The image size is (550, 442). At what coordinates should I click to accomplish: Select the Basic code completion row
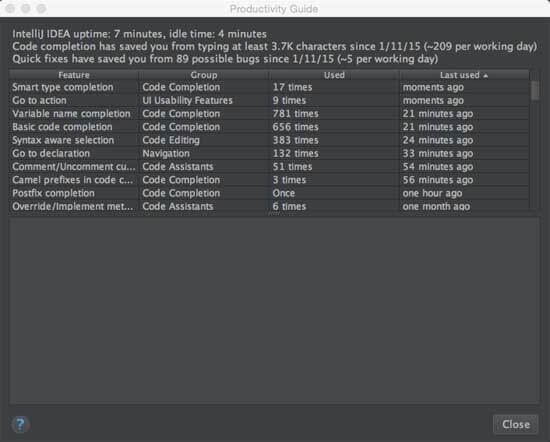269,127
